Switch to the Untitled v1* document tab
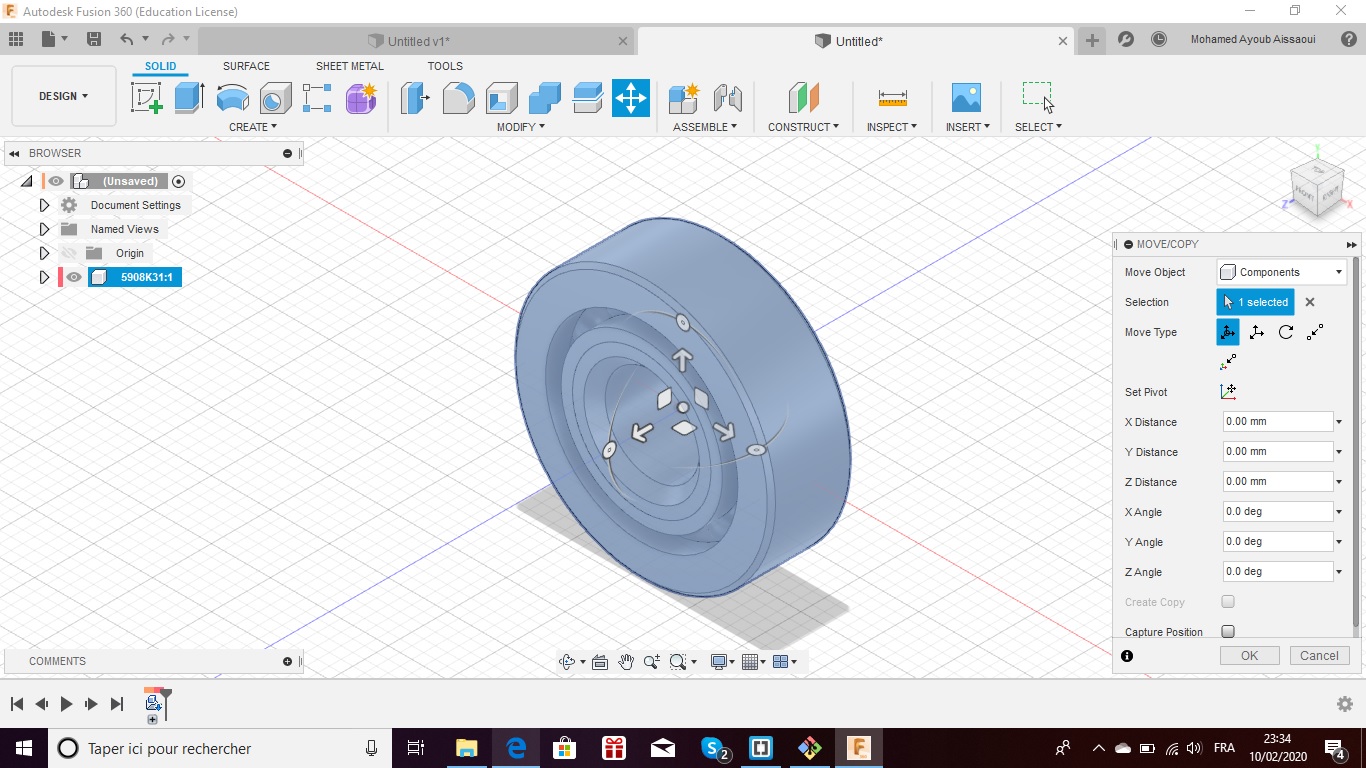 click(x=418, y=41)
